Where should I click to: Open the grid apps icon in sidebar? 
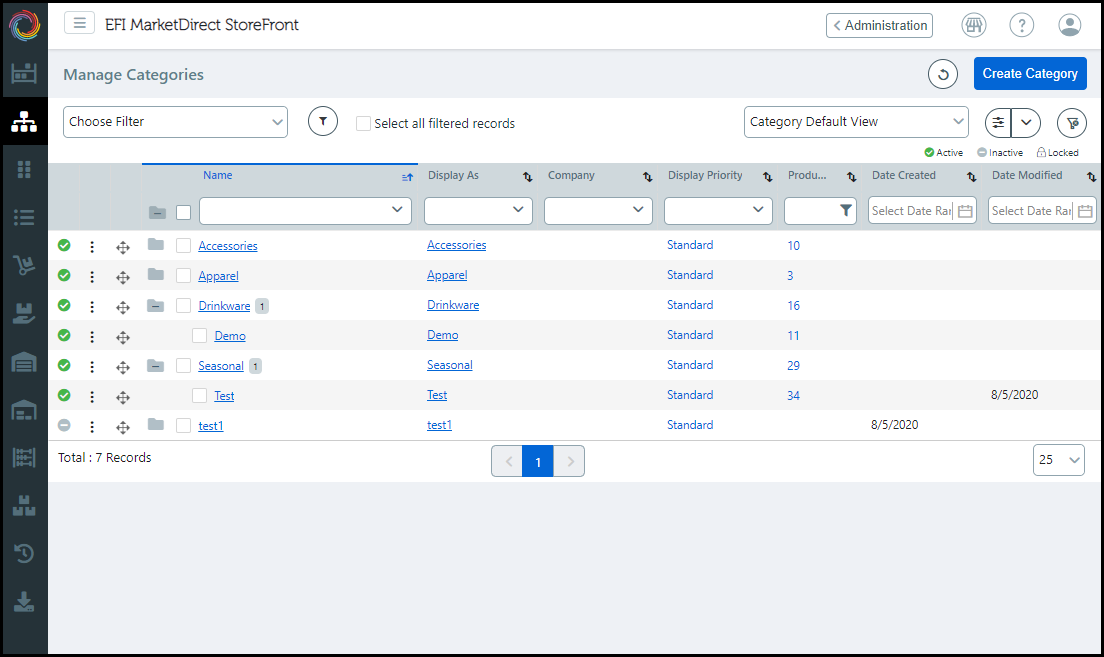pyautogui.click(x=24, y=170)
